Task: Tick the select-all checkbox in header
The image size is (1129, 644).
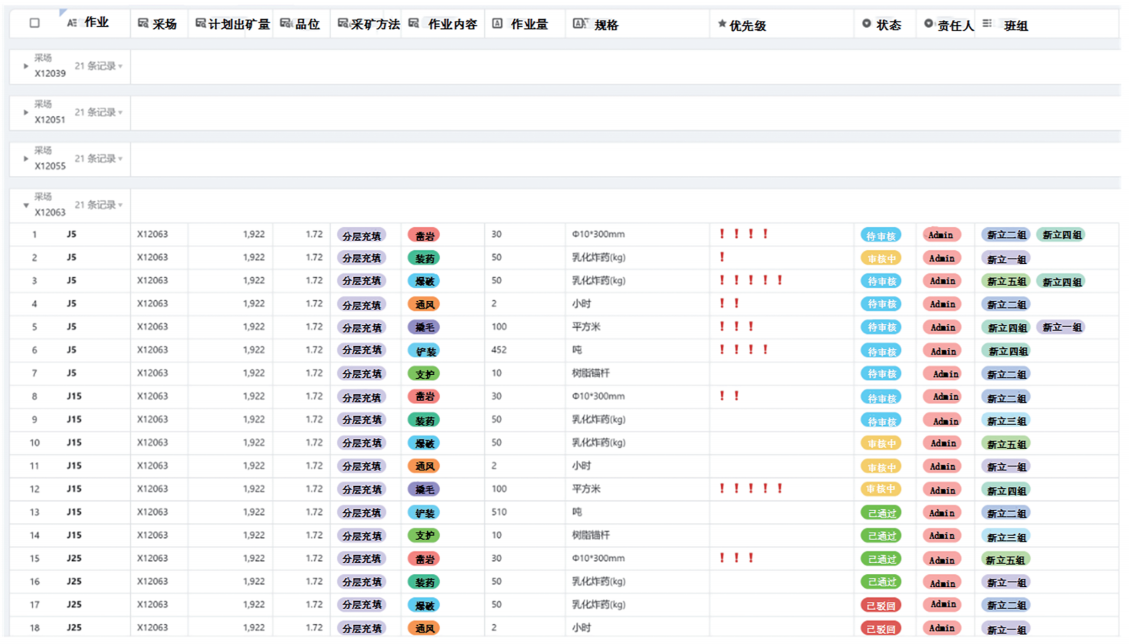Action: click(x=35, y=23)
